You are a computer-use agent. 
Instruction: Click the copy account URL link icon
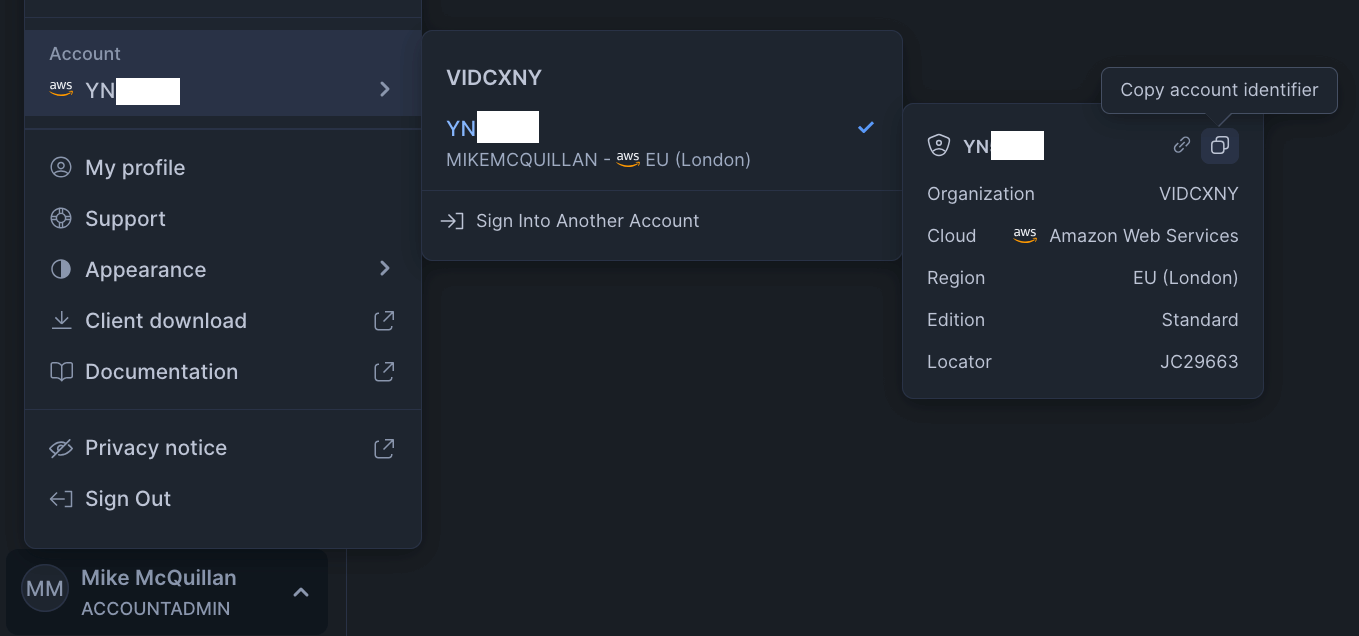[1182, 146]
